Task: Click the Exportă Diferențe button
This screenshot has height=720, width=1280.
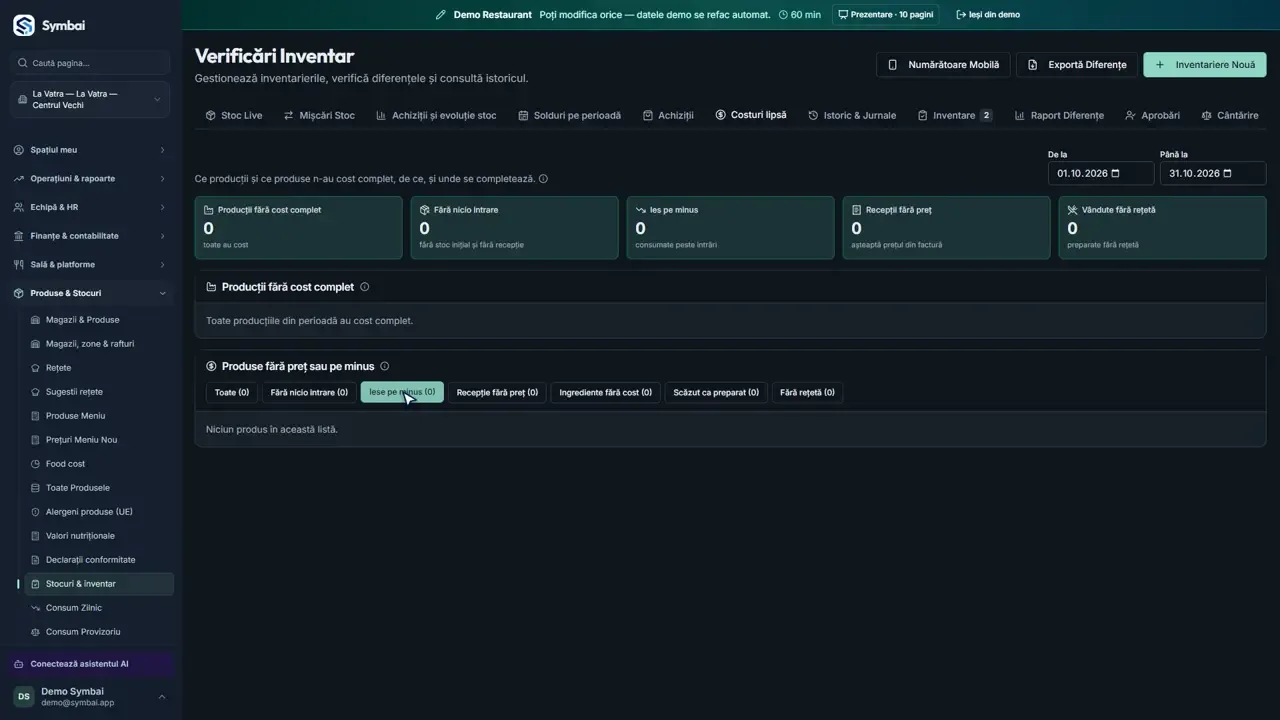Action: (x=1077, y=65)
